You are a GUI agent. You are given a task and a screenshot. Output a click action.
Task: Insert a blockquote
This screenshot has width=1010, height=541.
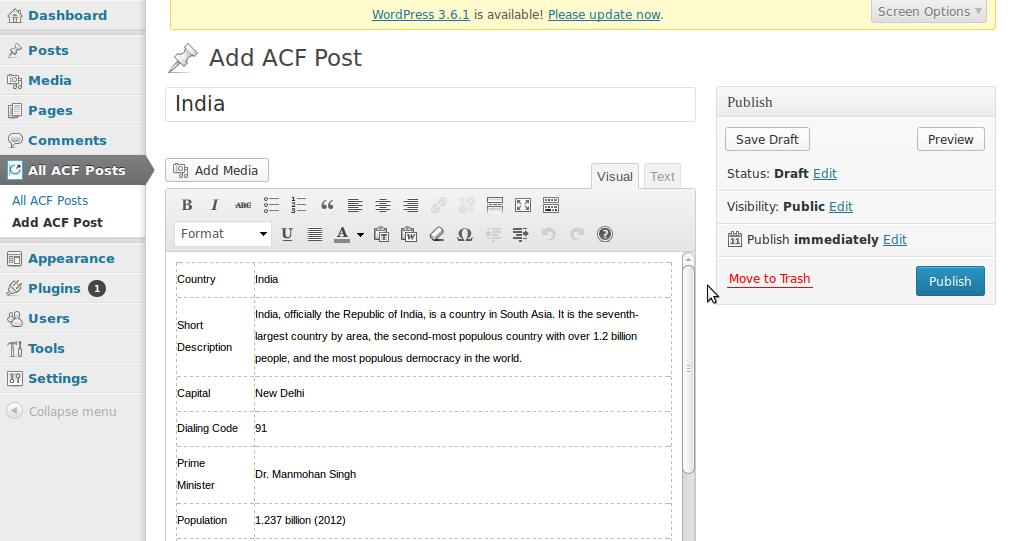pyautogui.click(x=327, y=205)
